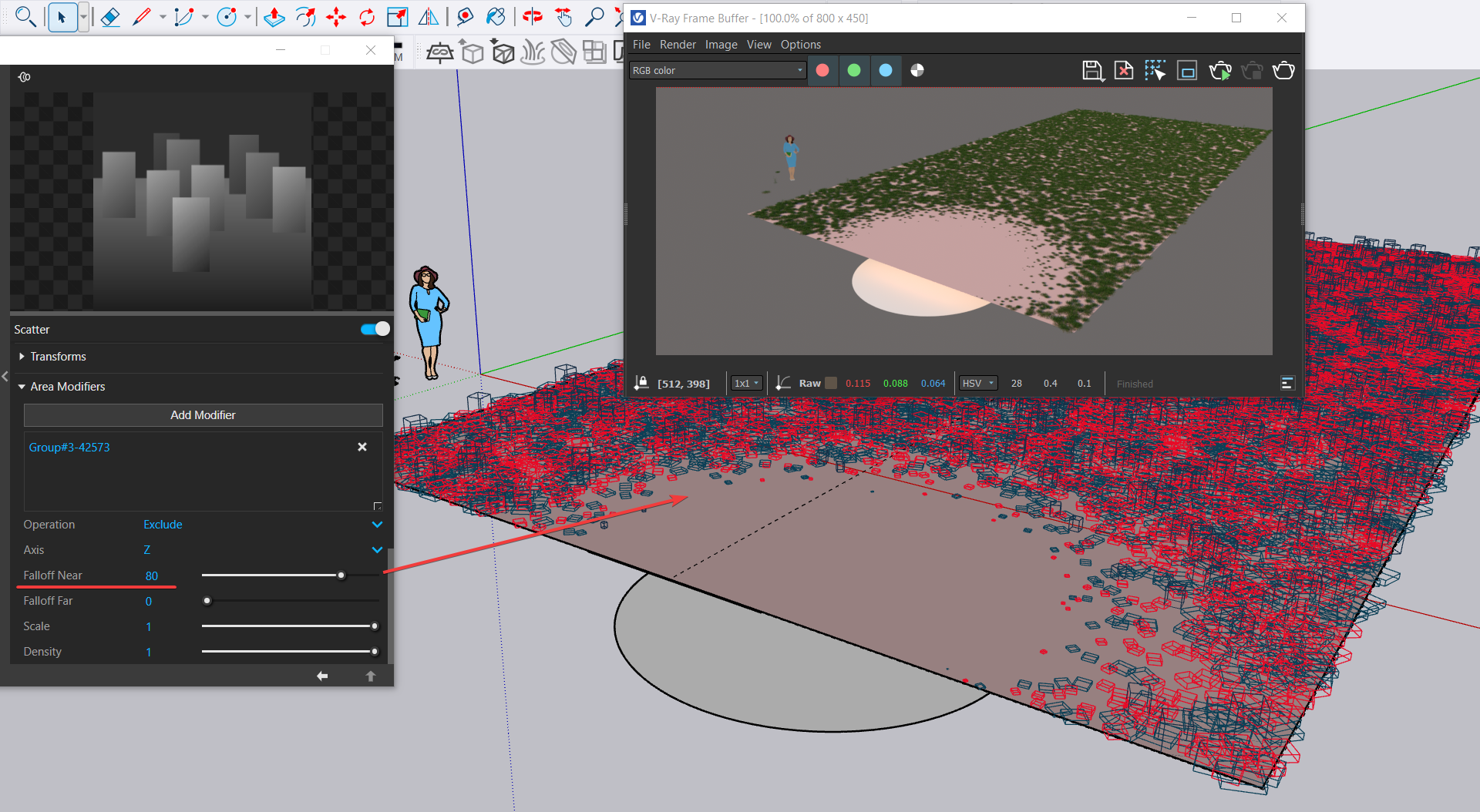
Task: Choose the Circle shape tool
Action: coord(227,17)
